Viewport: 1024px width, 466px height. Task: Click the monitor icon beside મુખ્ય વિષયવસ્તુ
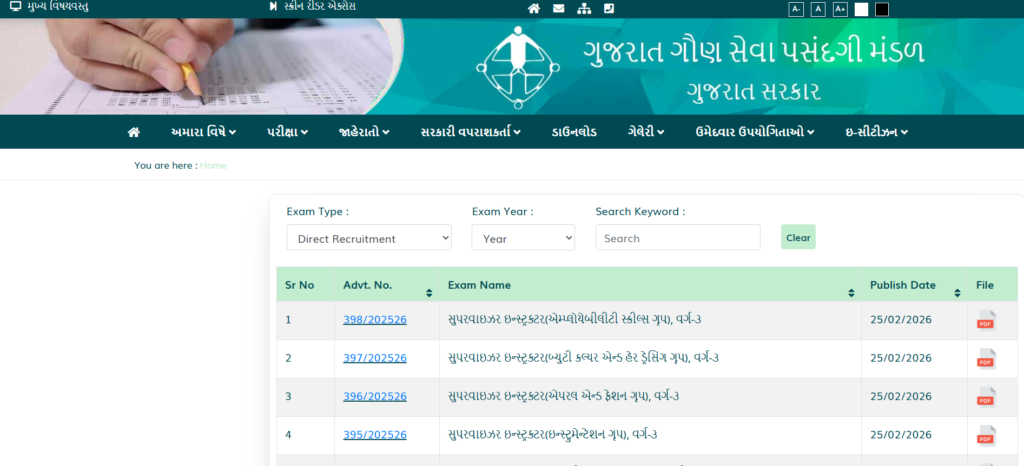tap(16, 7)
